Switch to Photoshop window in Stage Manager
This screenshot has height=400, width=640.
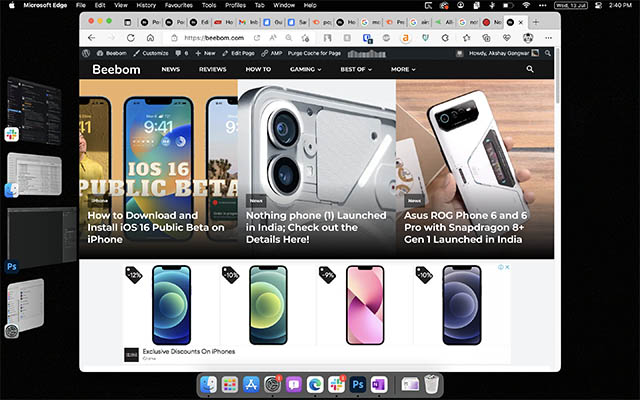click(42, 236)
